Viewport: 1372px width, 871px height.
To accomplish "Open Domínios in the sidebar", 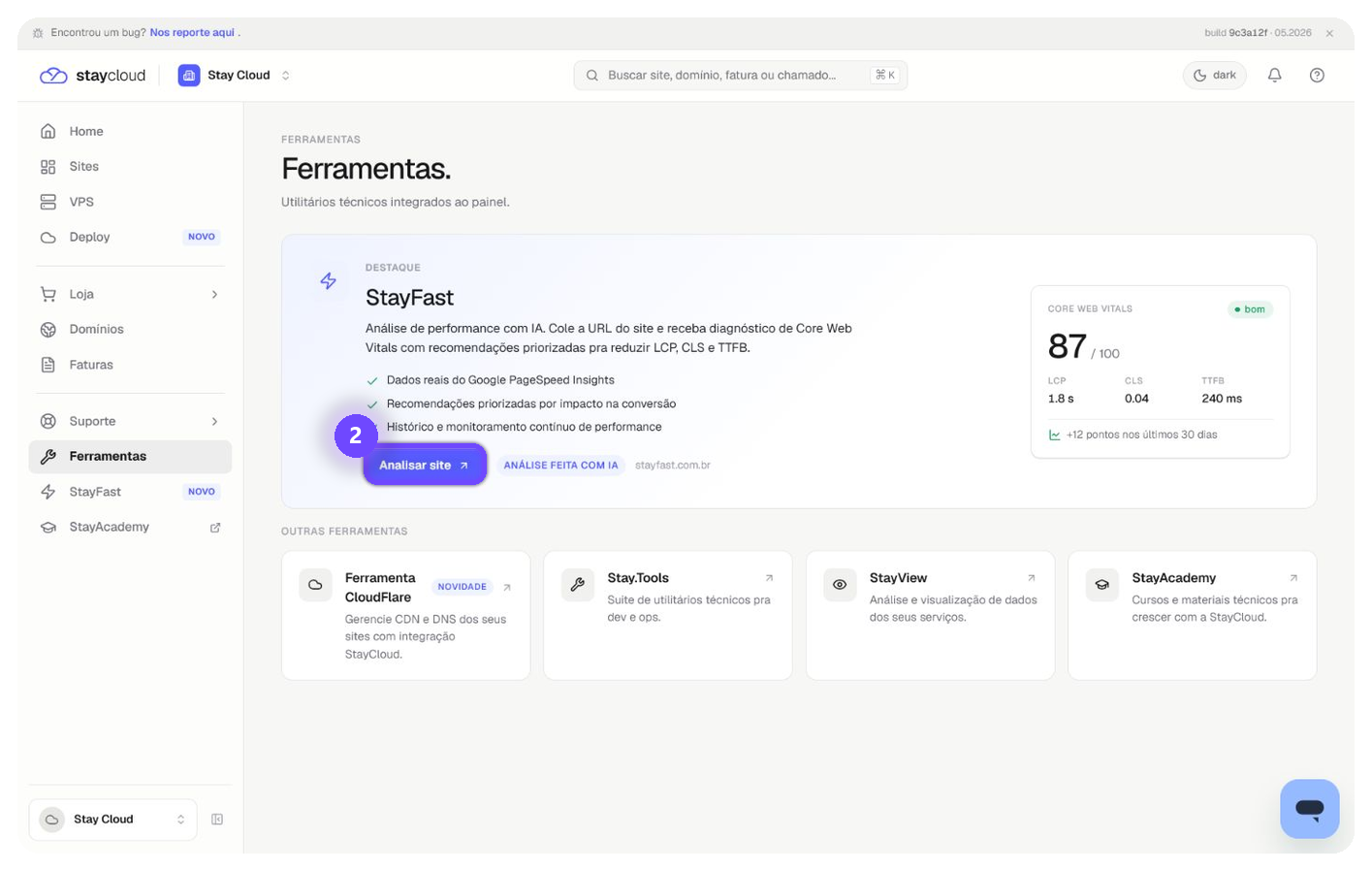I will (130, 330).
